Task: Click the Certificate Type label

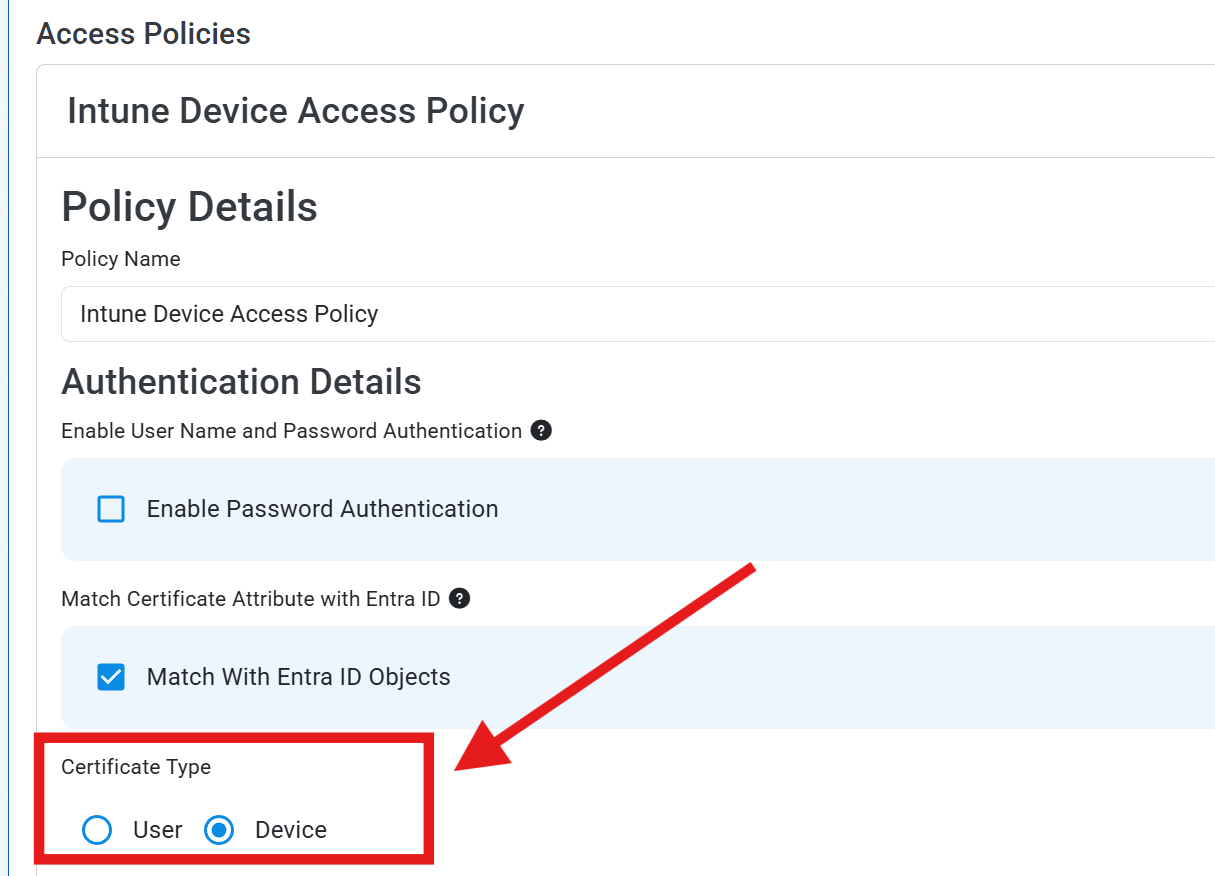Action: [x=136, y=767]
